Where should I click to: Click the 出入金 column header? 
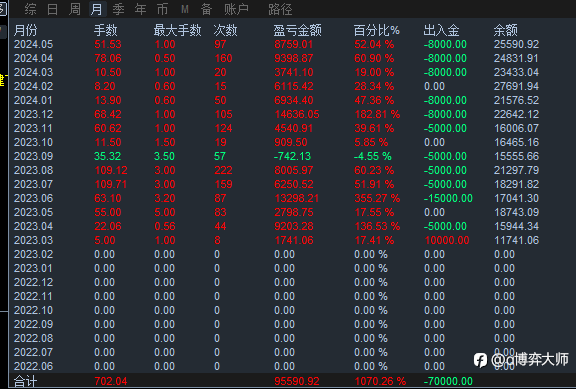point(441,30)
